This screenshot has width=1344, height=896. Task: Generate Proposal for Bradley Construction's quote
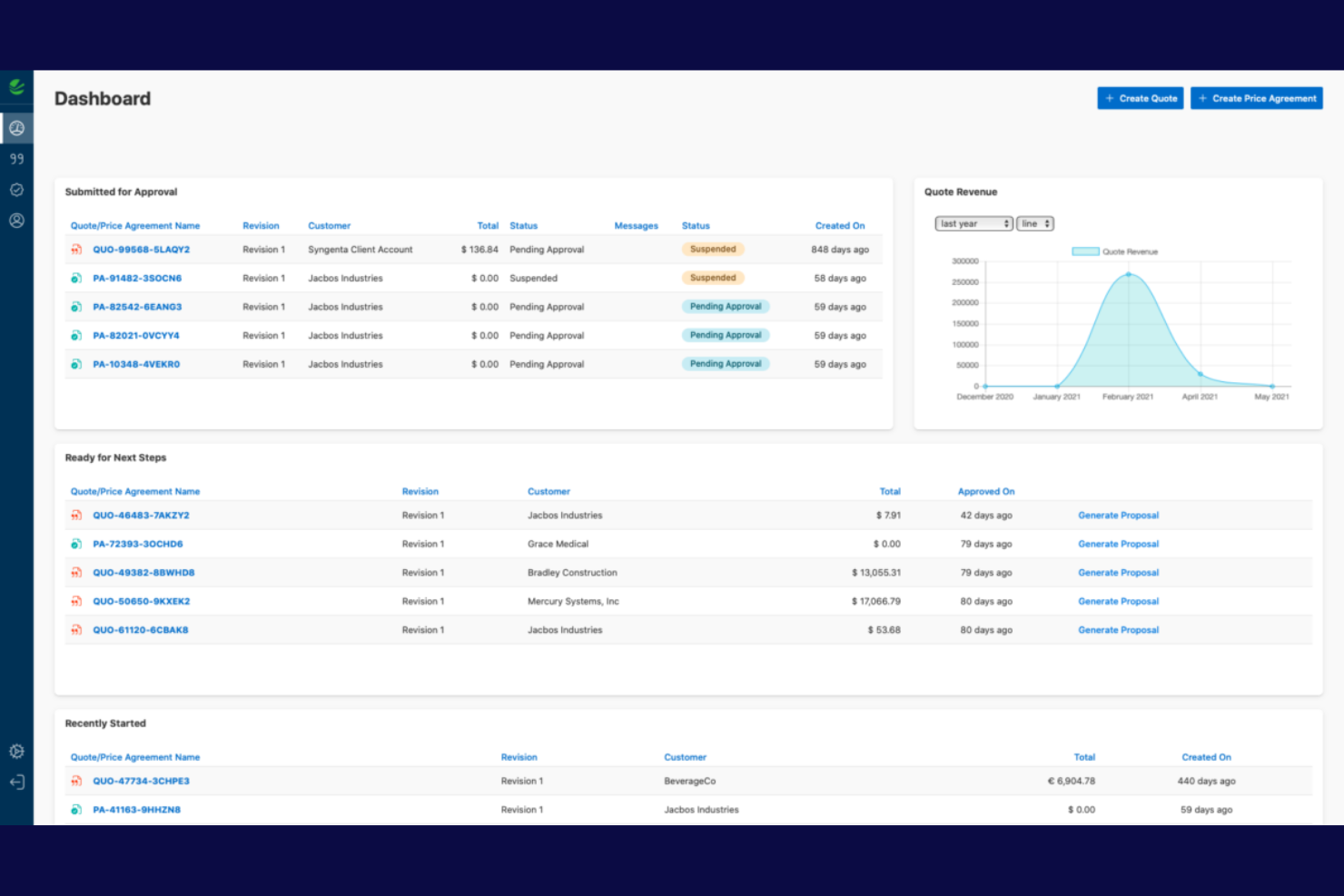(1118, 572)
